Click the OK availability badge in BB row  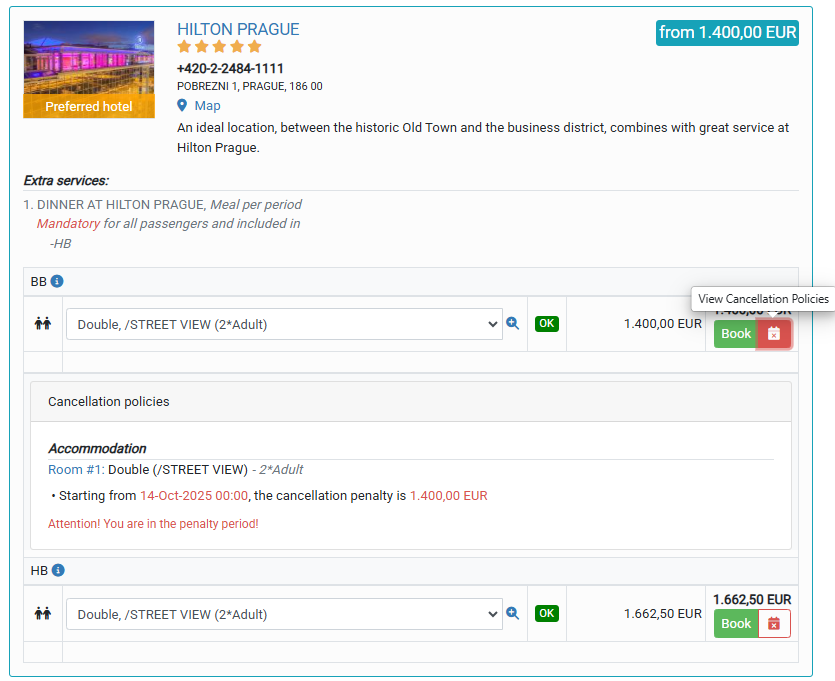547,323
